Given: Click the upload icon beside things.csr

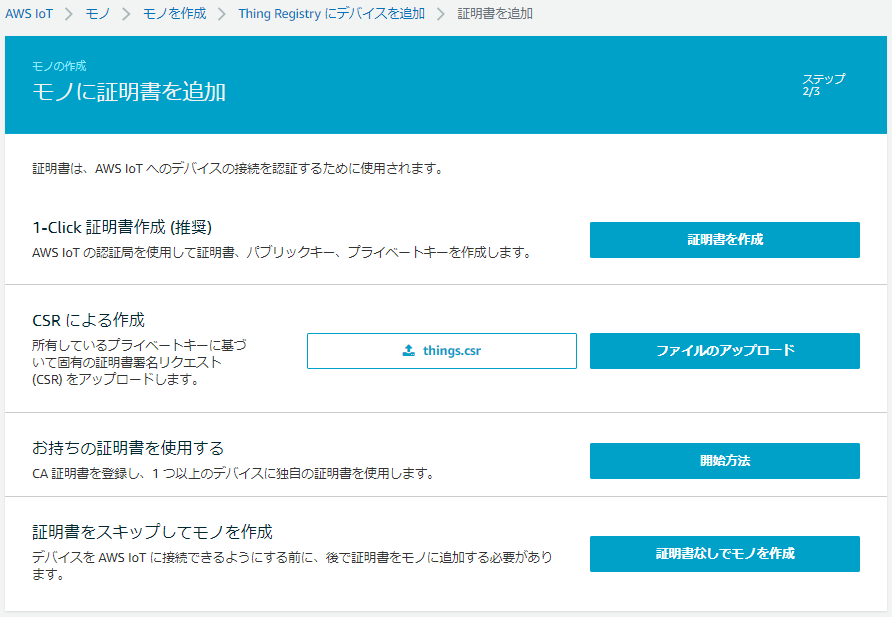Looking at the screenshot, I should tap(408, 350).
